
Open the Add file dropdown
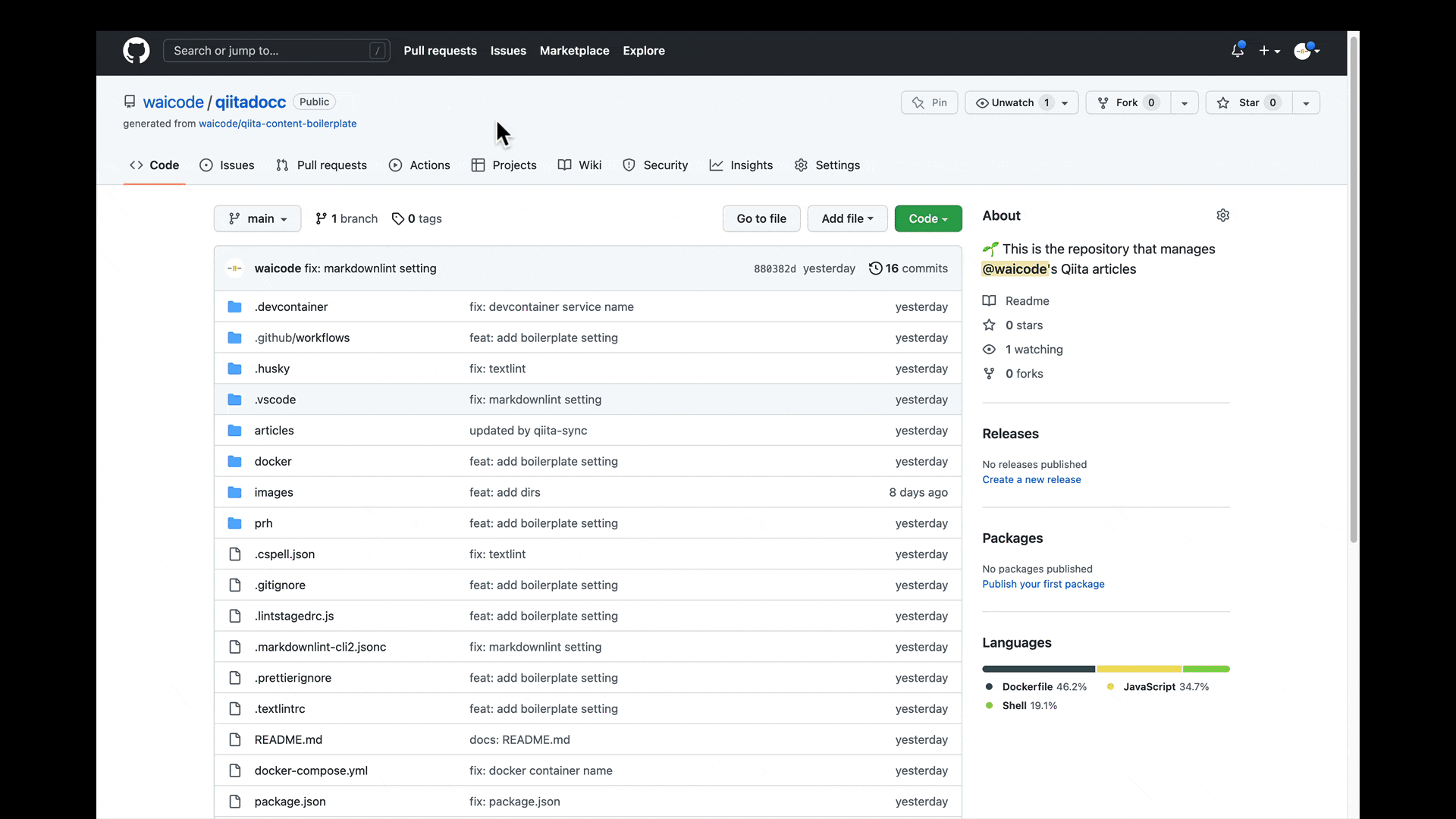coord(847,218)
